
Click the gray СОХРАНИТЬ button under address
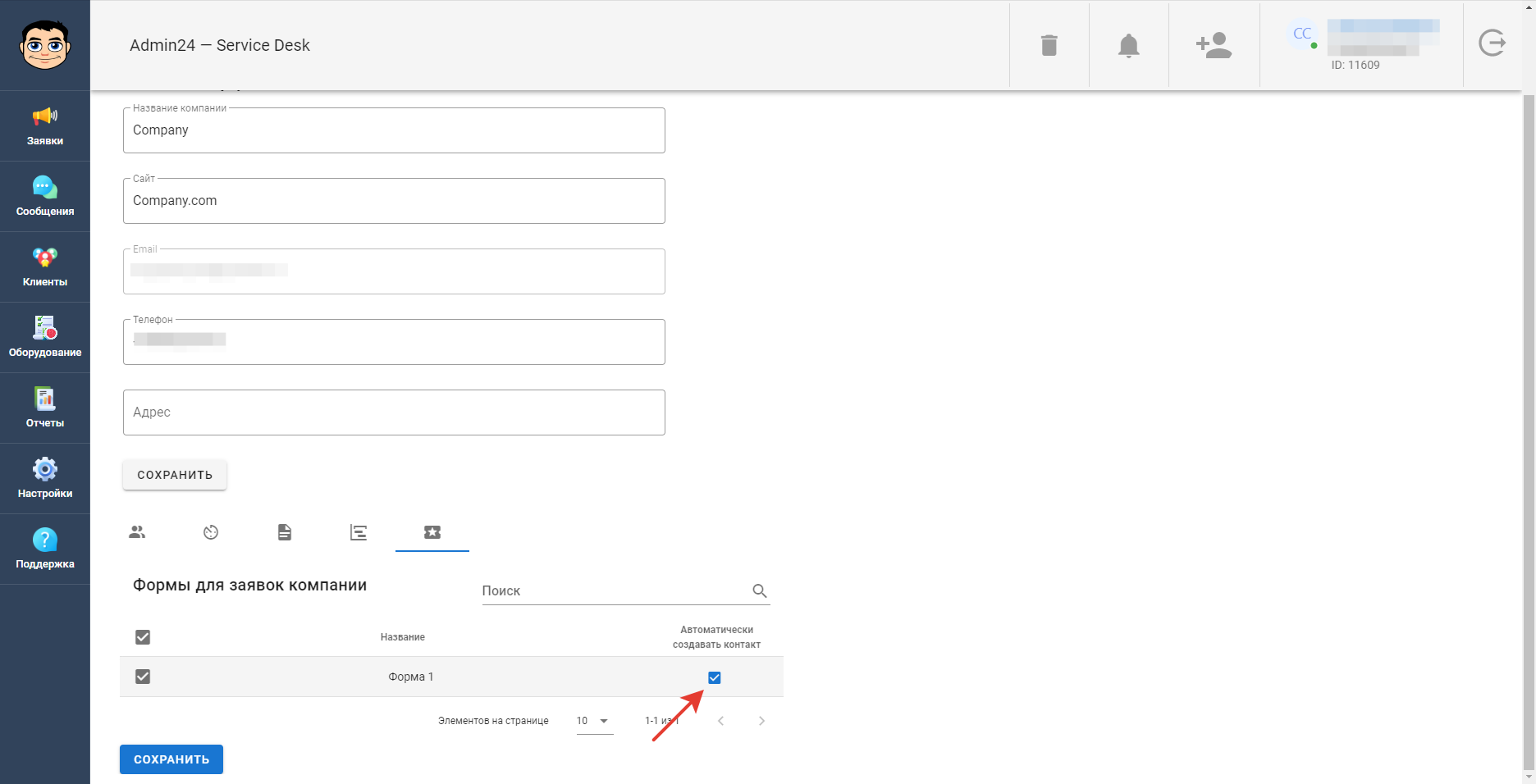coord(175,475)
